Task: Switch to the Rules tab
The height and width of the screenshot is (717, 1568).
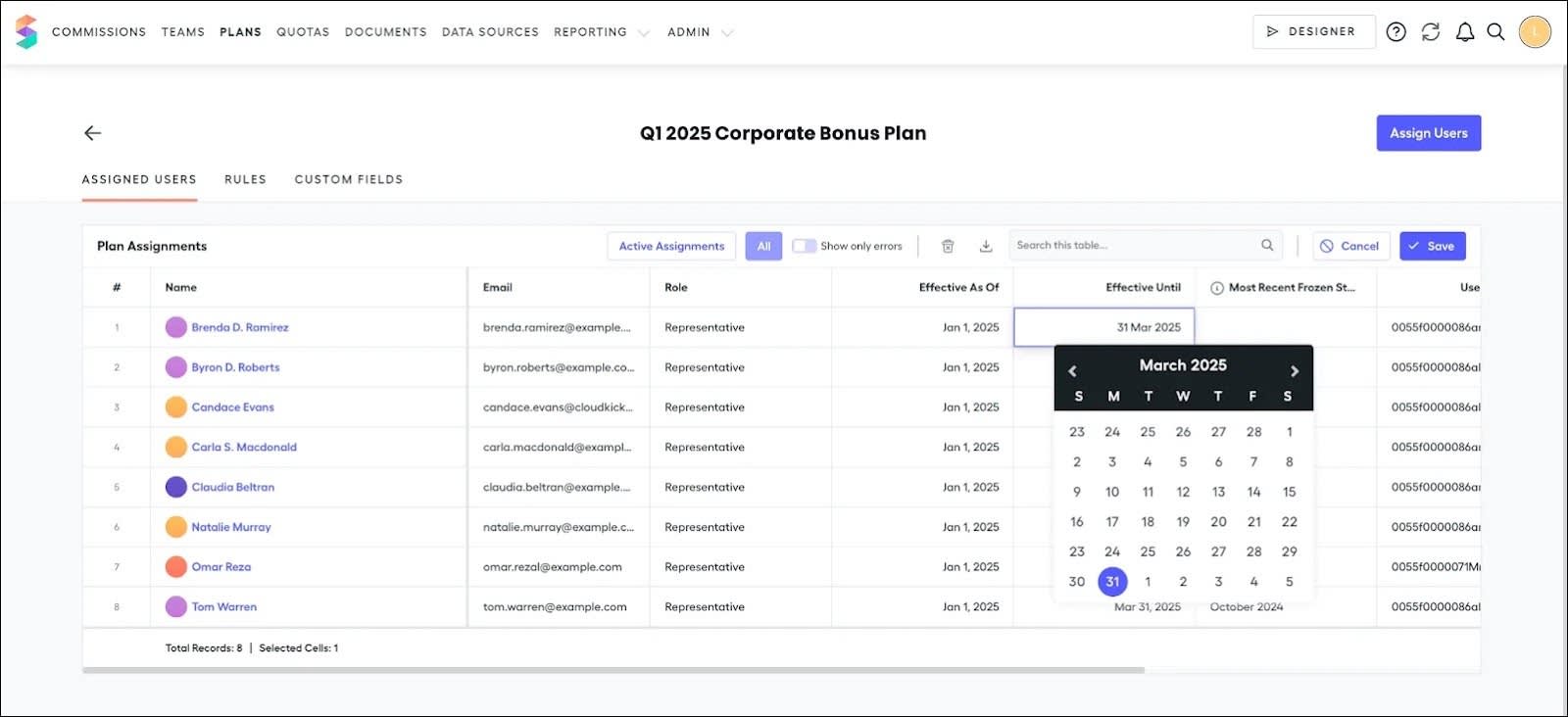Action: 245,180
